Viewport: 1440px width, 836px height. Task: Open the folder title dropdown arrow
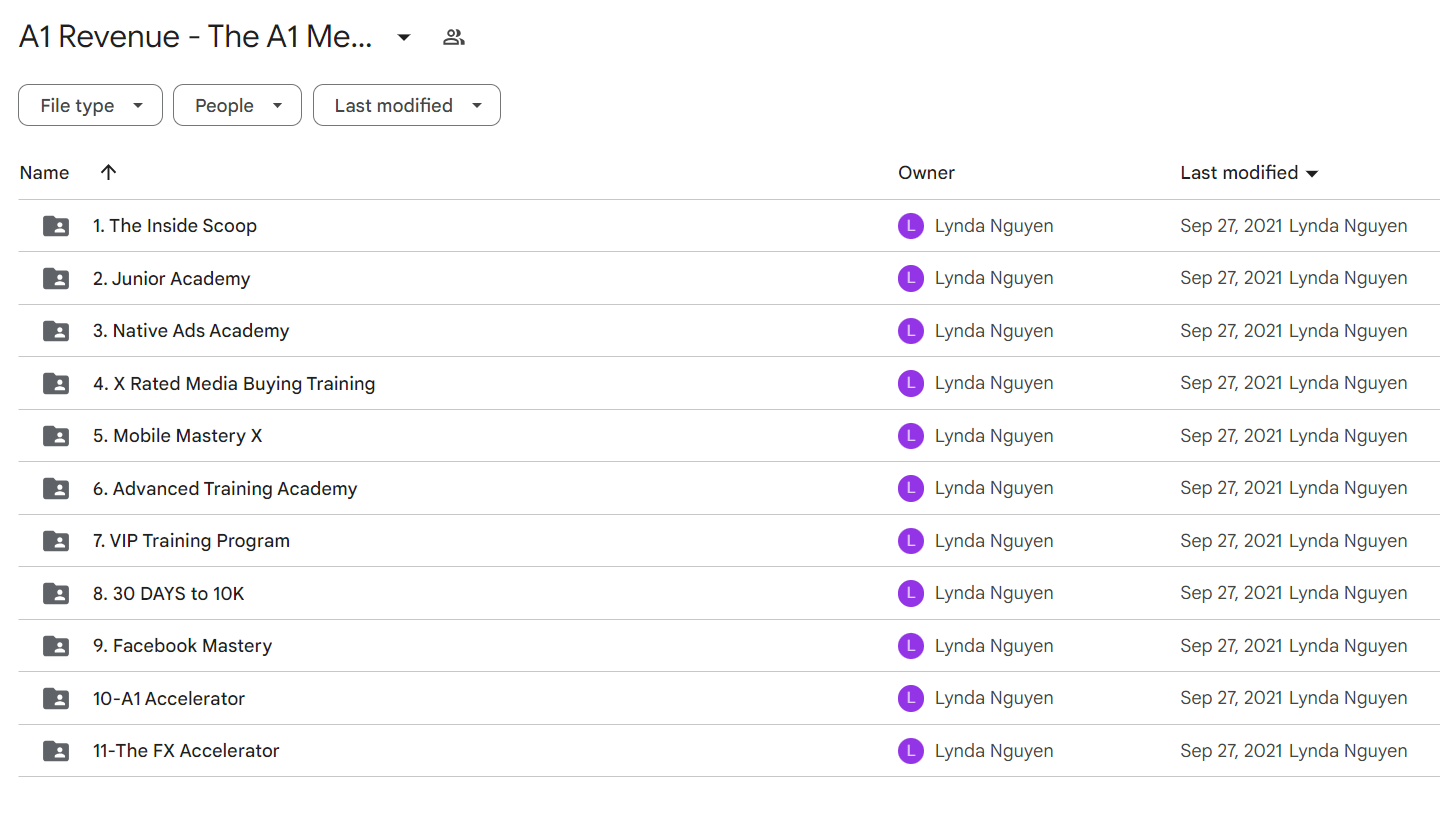pyautogui.click(x=404, y=38)
